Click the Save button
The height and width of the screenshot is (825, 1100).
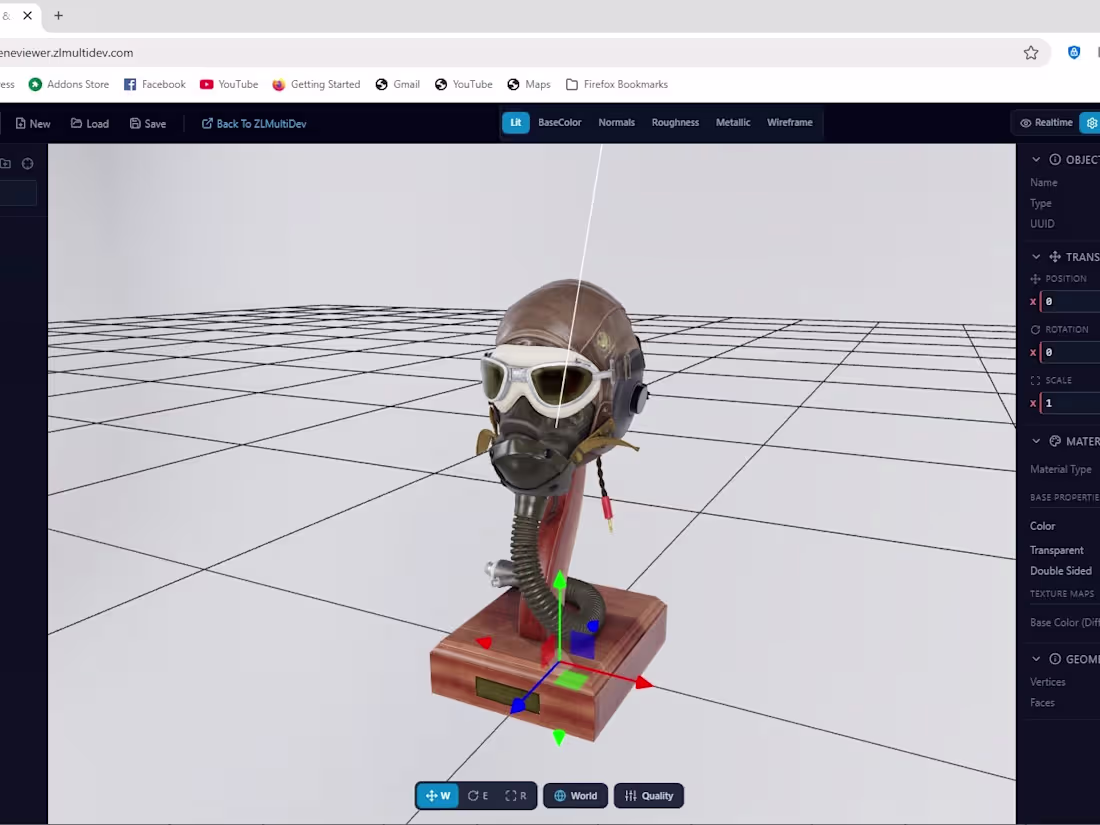point(147,123)
